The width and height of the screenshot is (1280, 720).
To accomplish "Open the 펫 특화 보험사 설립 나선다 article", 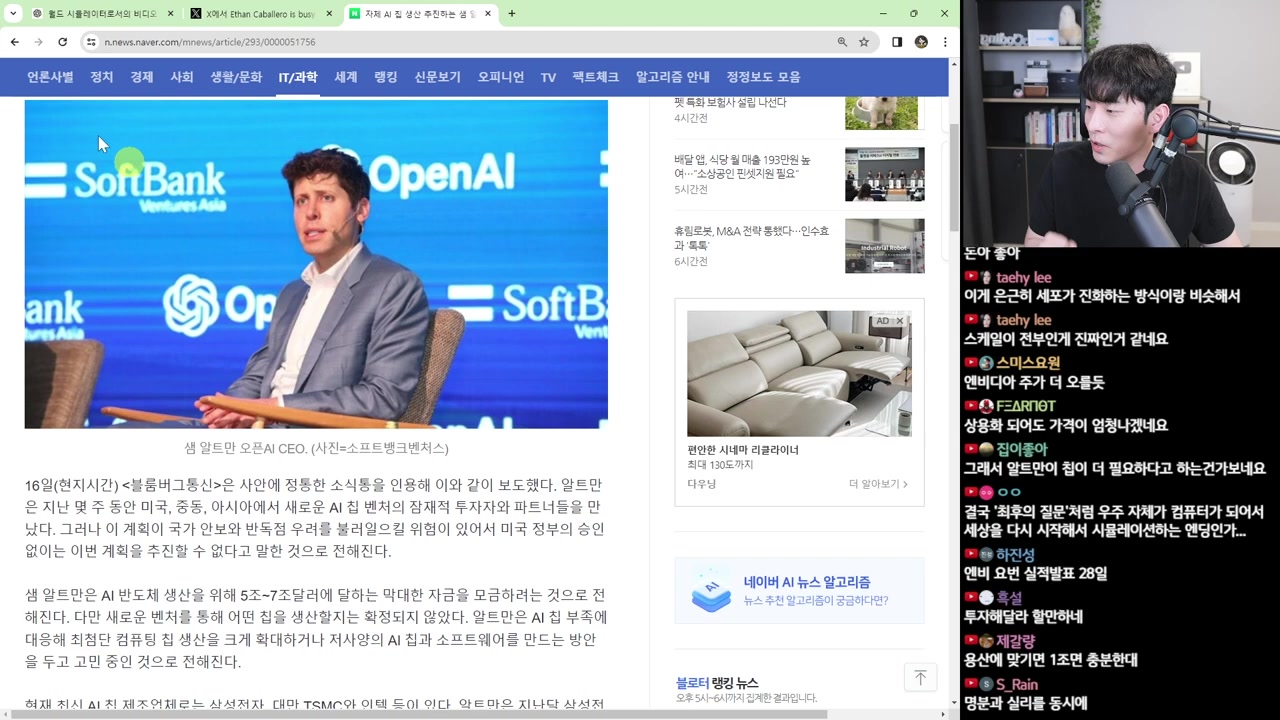I will (730, 102).
